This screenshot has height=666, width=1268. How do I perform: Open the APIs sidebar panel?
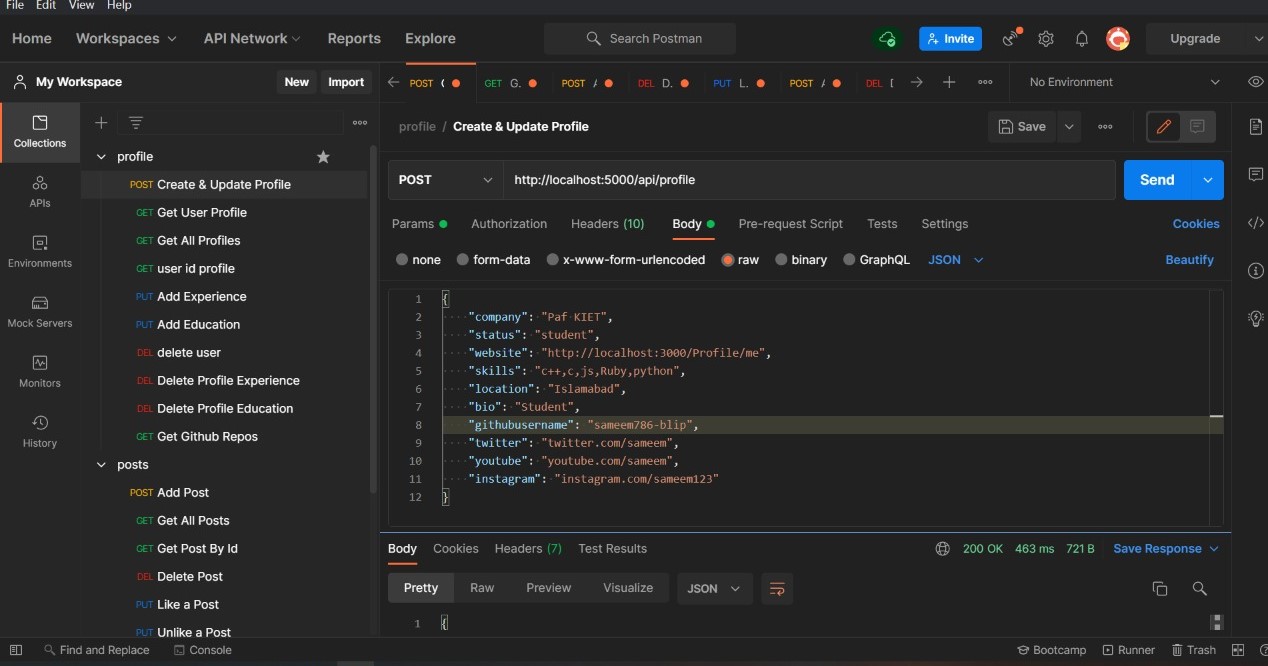(x=40, y=191)
